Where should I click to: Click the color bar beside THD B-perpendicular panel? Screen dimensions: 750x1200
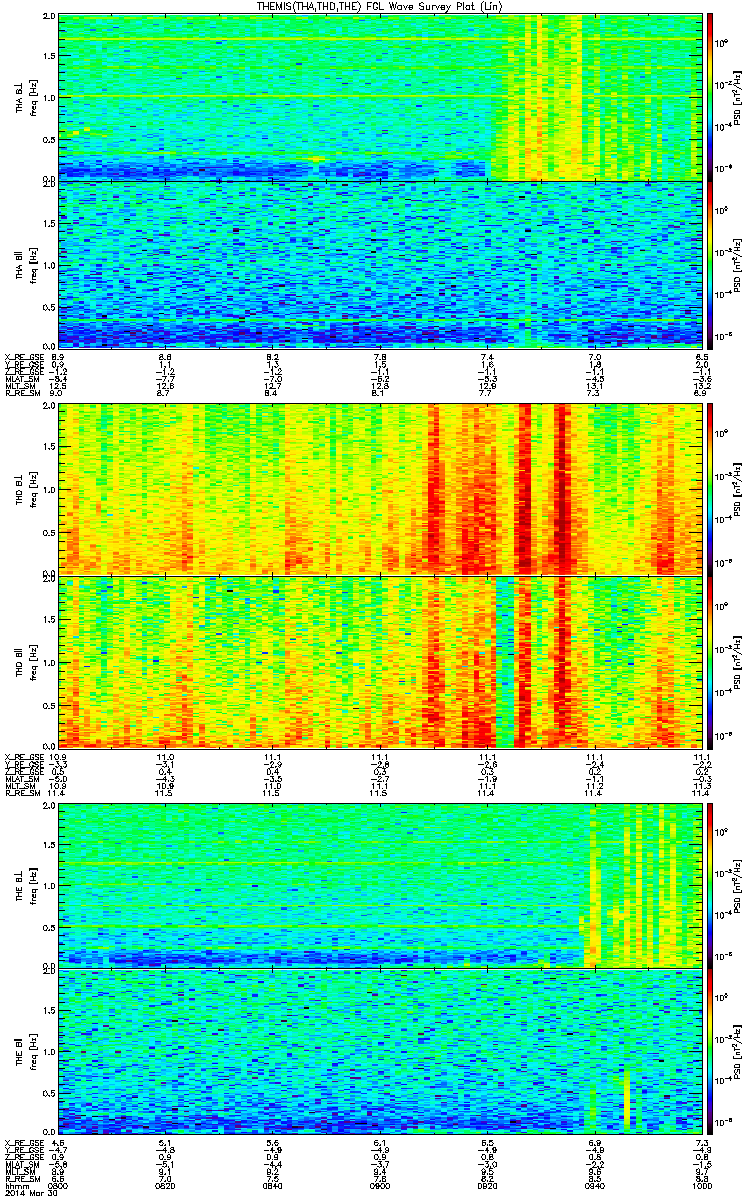(x=710, y=488)
